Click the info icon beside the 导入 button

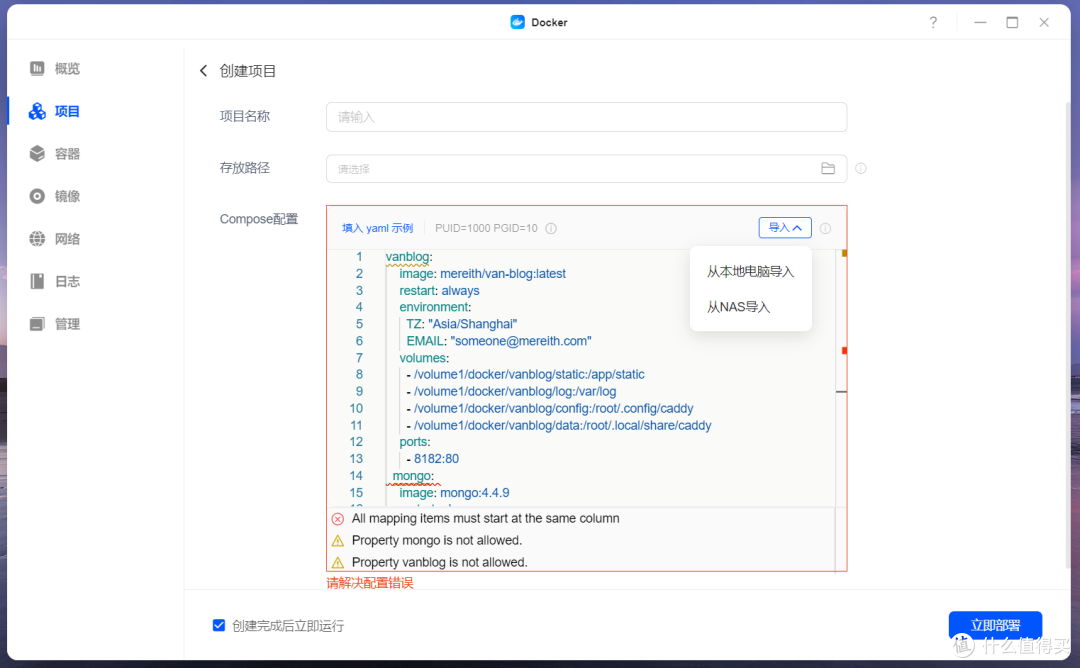[825, 228]
